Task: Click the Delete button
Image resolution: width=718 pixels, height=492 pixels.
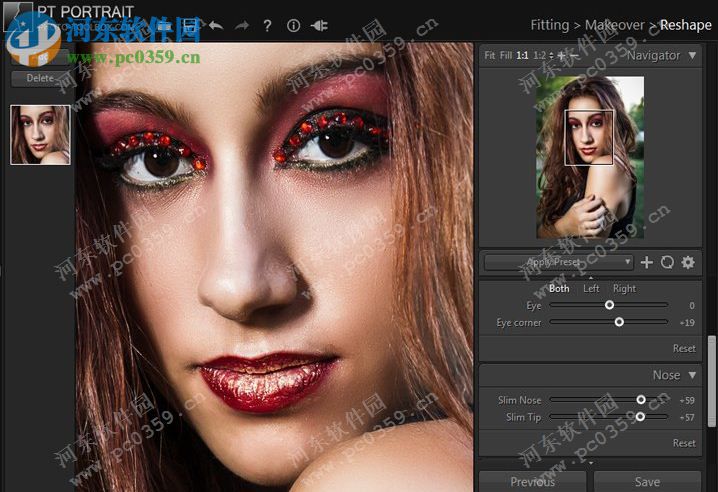Action: click(40, 78)
